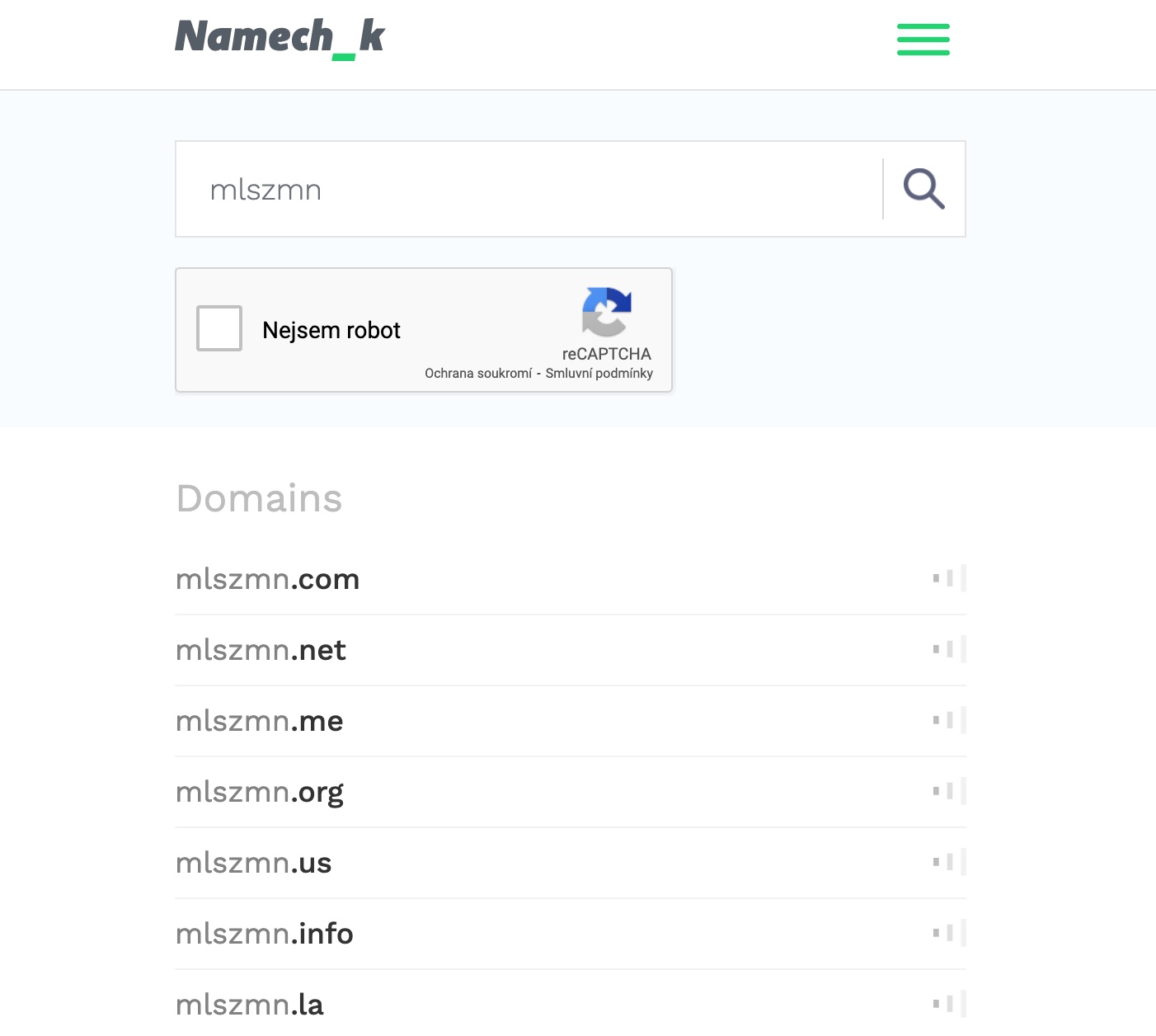
Task: Open the "Smluvní podmínky" terms link
Action: coord(599,374)
